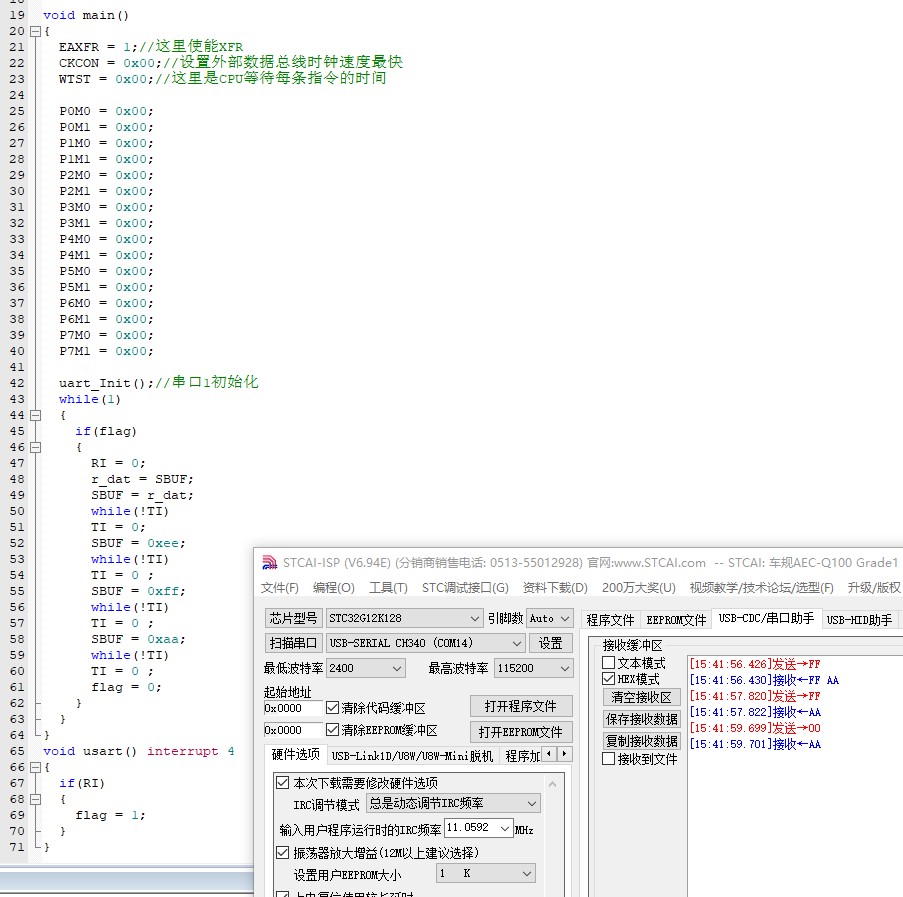This screenshot has width=903, height=897.
Task: Toggle 本次下载需要修改硬件选项 checkbox
Action: (282, 782)
